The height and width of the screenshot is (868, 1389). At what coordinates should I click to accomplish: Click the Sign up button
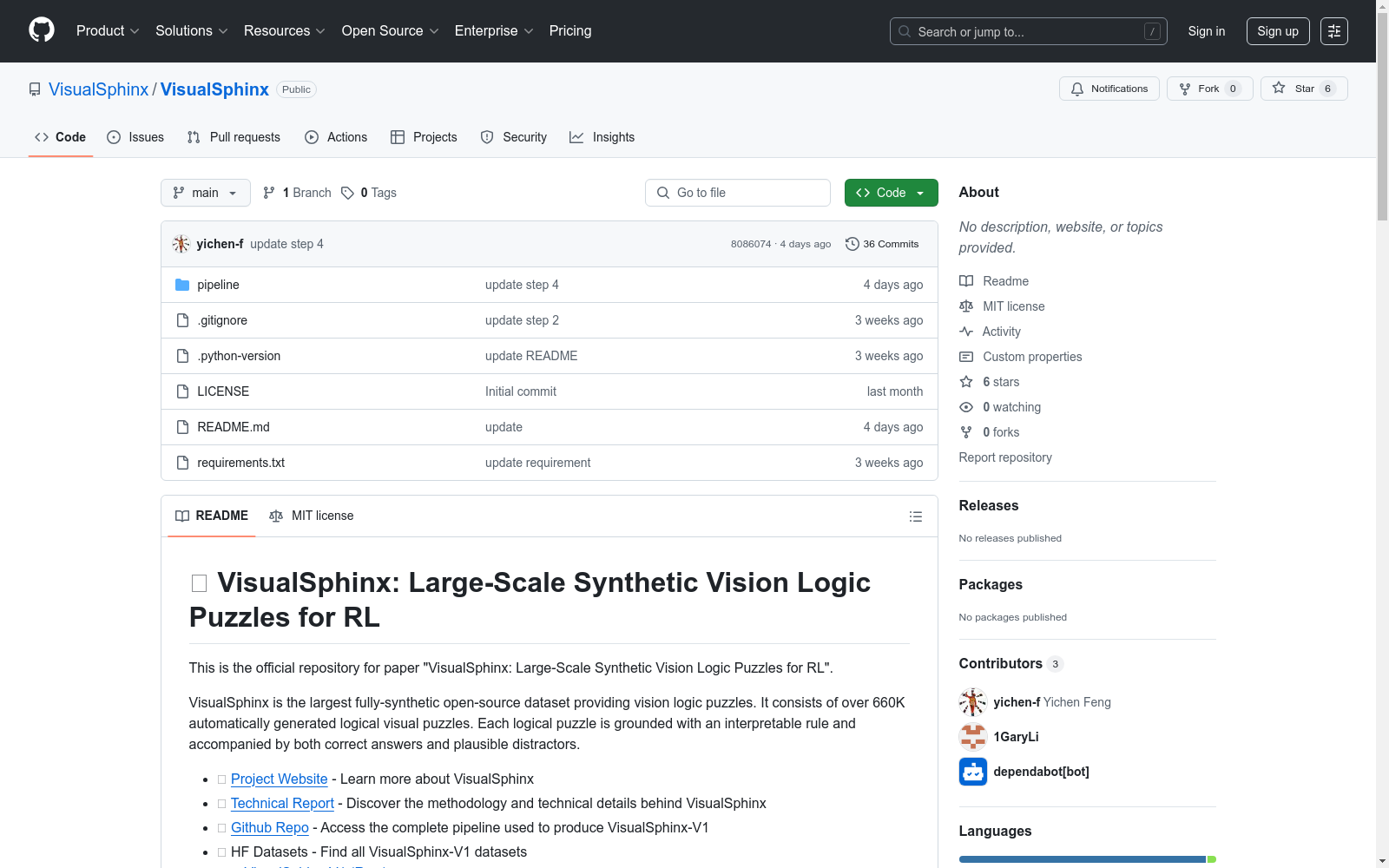[1278, 31]
